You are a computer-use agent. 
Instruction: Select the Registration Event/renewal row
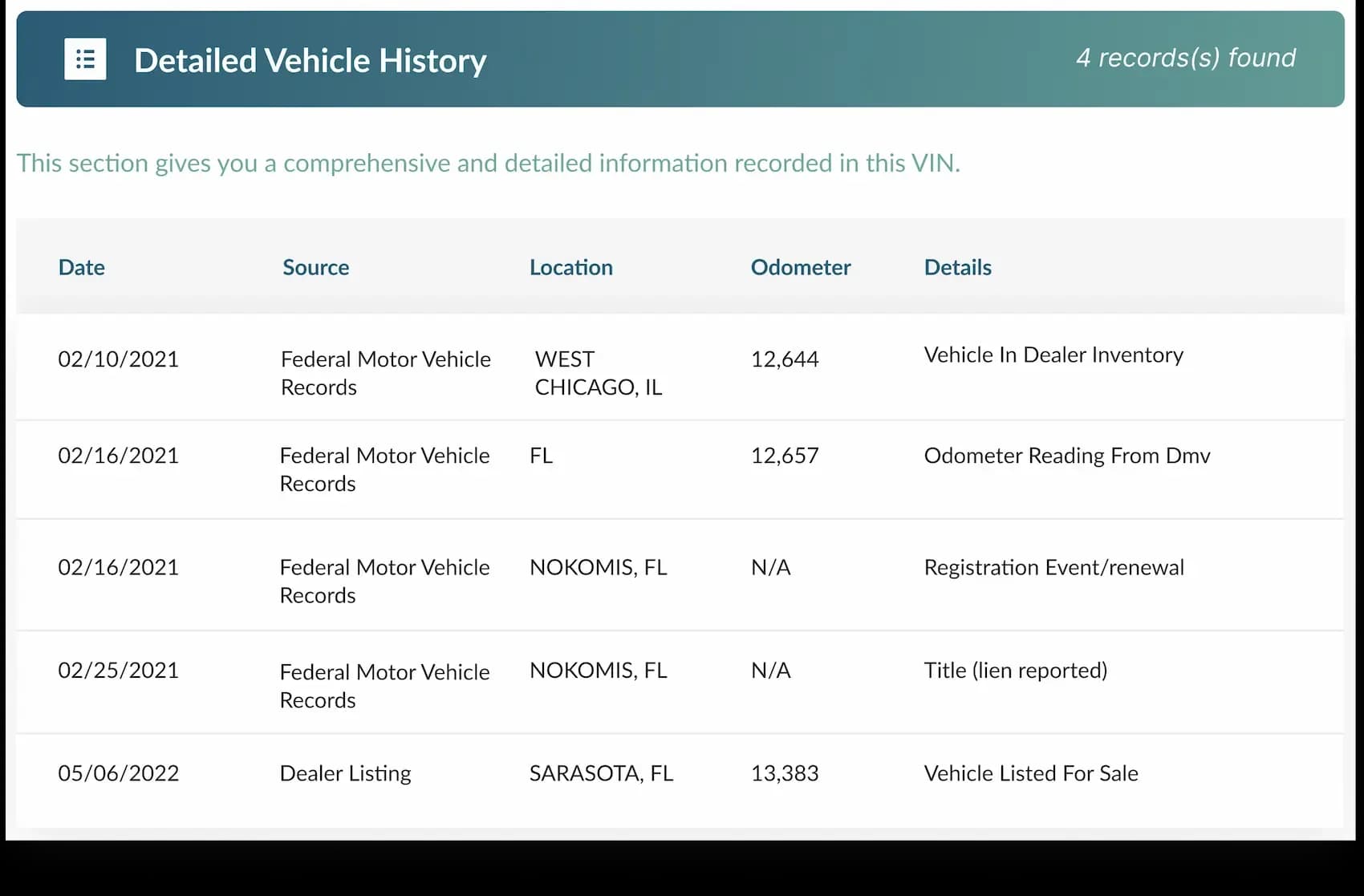pos(1054,567)
